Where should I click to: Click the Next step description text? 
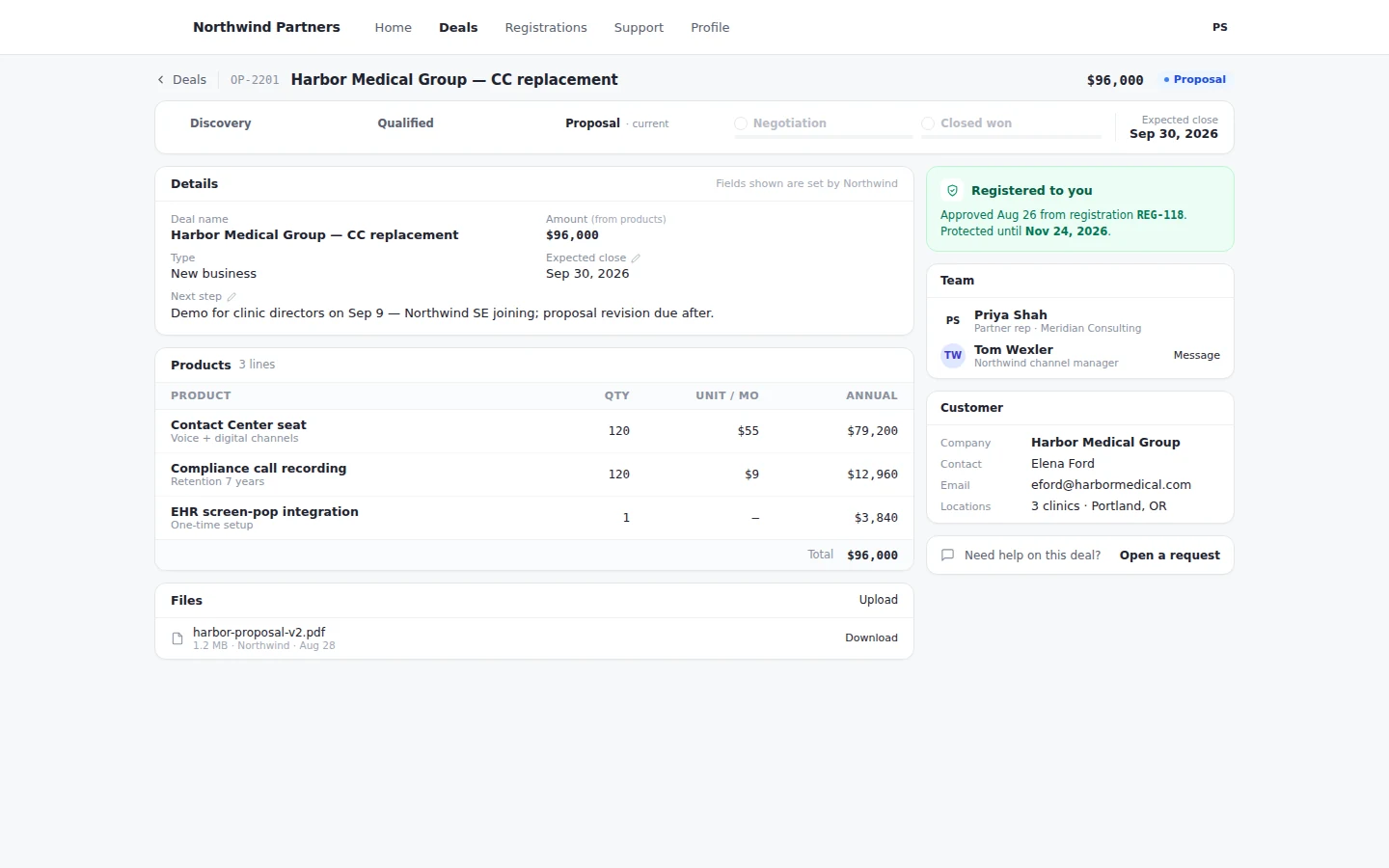point(442,313)
